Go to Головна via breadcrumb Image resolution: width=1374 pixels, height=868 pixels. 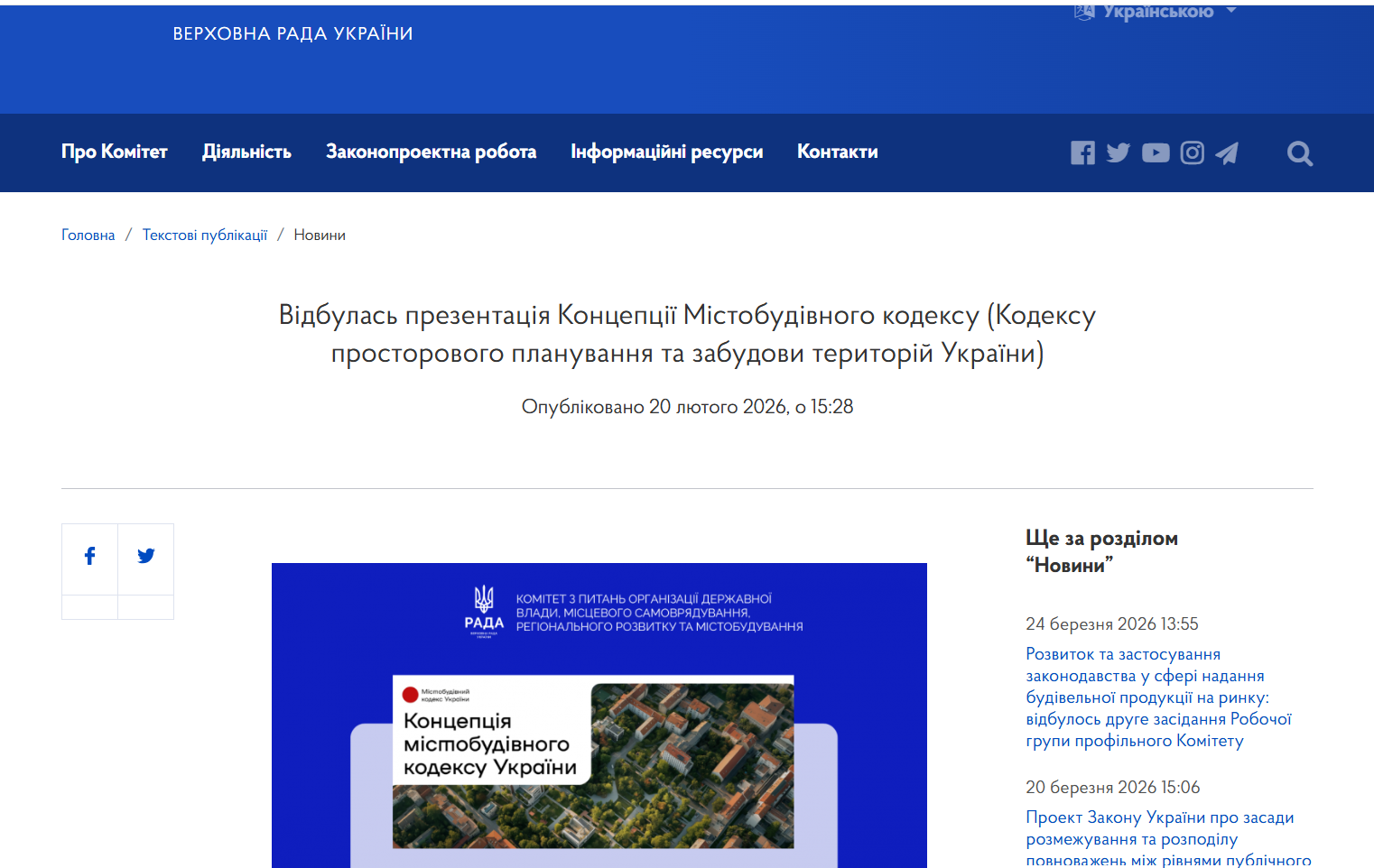click(88, 235)
